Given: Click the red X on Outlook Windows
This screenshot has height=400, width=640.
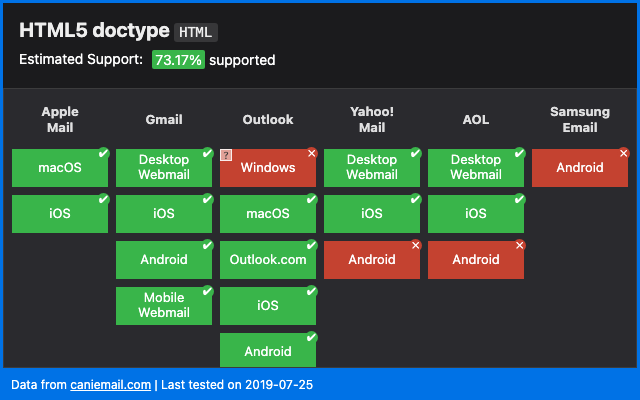Looking at the screenshot, I should pyautogui.click(x=311, y=153).
